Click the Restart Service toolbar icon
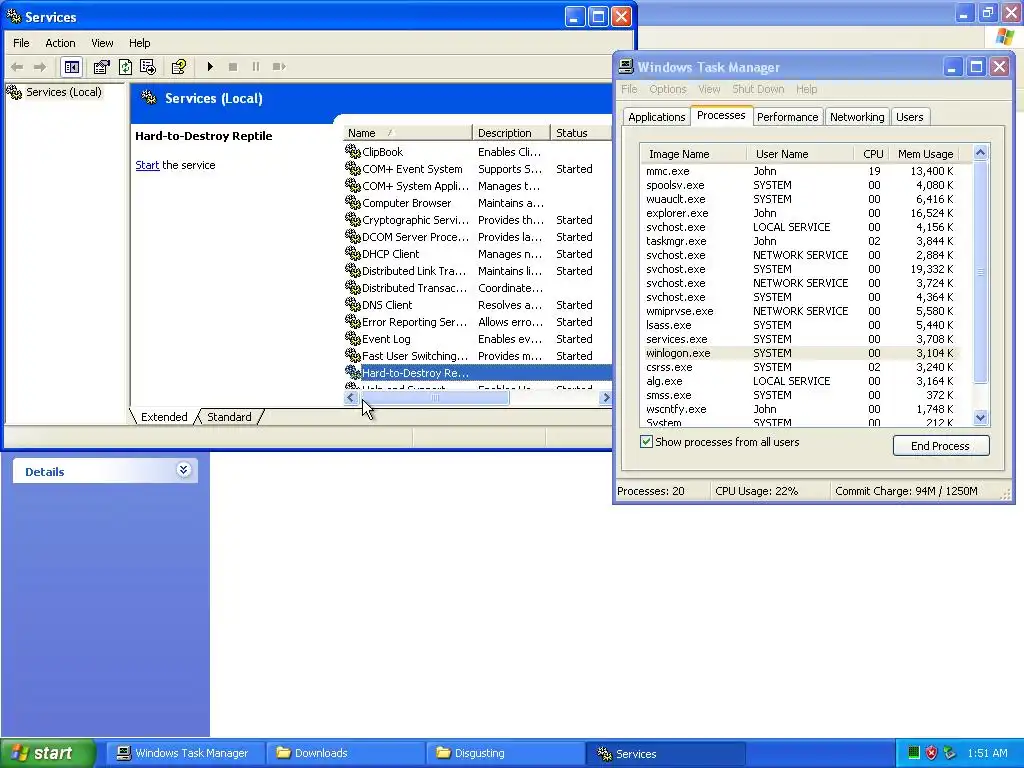 279,67
